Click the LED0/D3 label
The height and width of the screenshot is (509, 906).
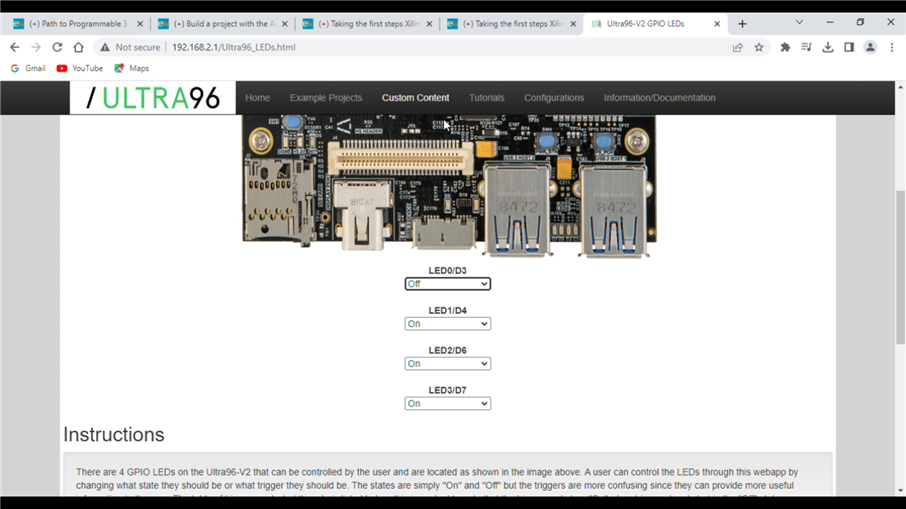(448, 270)
